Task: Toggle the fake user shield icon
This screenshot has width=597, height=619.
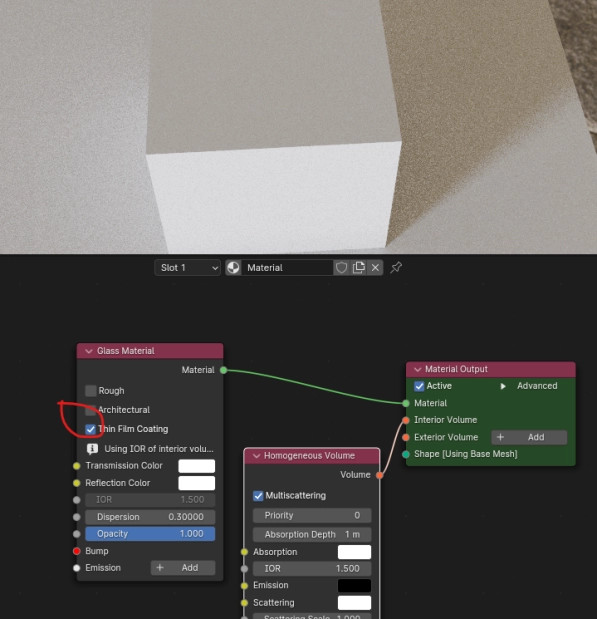Action: [341, 268]
